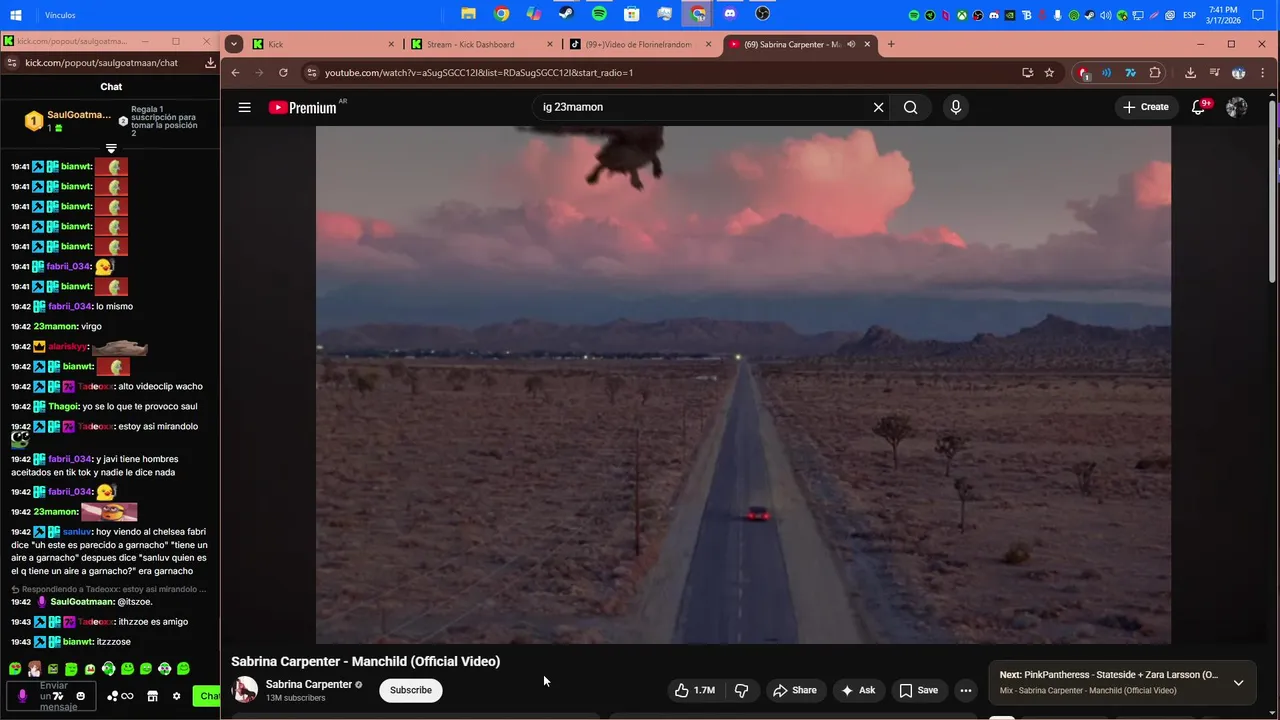Open the Kick chat shop icon
The height and width of the screenshot is (720, 1280).
(152, 696)
